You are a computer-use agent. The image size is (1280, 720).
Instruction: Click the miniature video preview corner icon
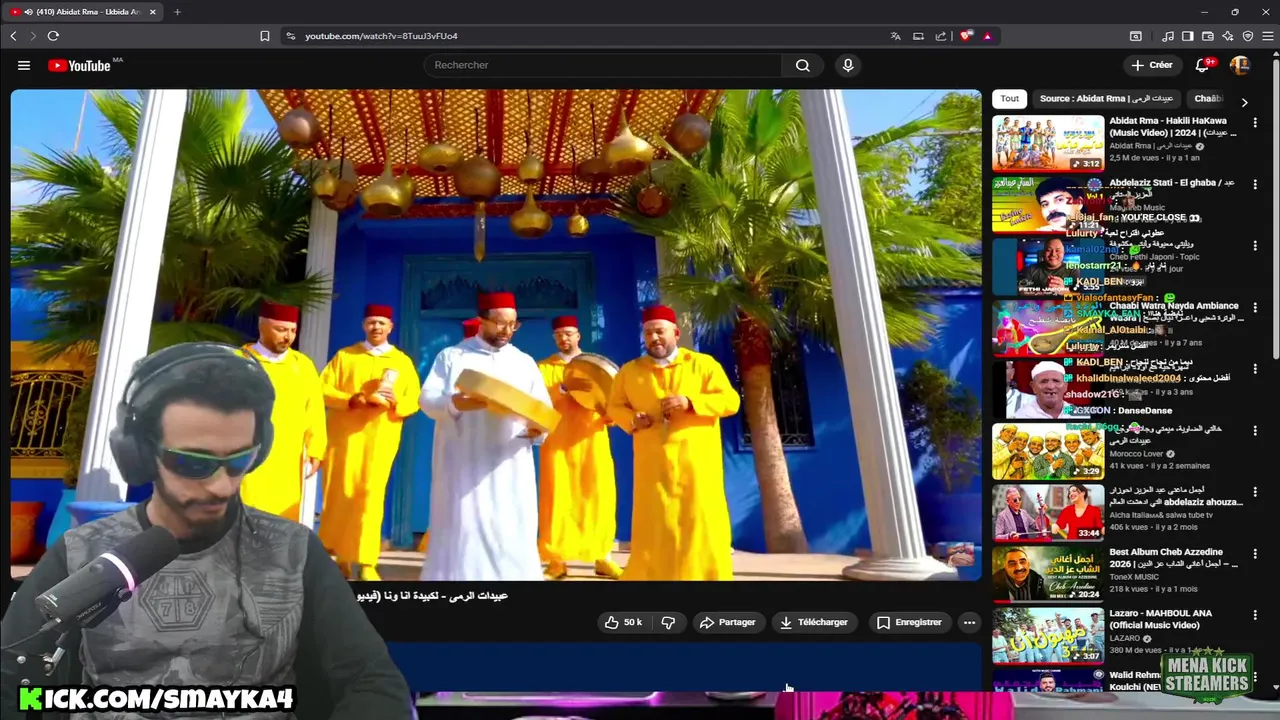pyautogui.click(x=959, y=554)
